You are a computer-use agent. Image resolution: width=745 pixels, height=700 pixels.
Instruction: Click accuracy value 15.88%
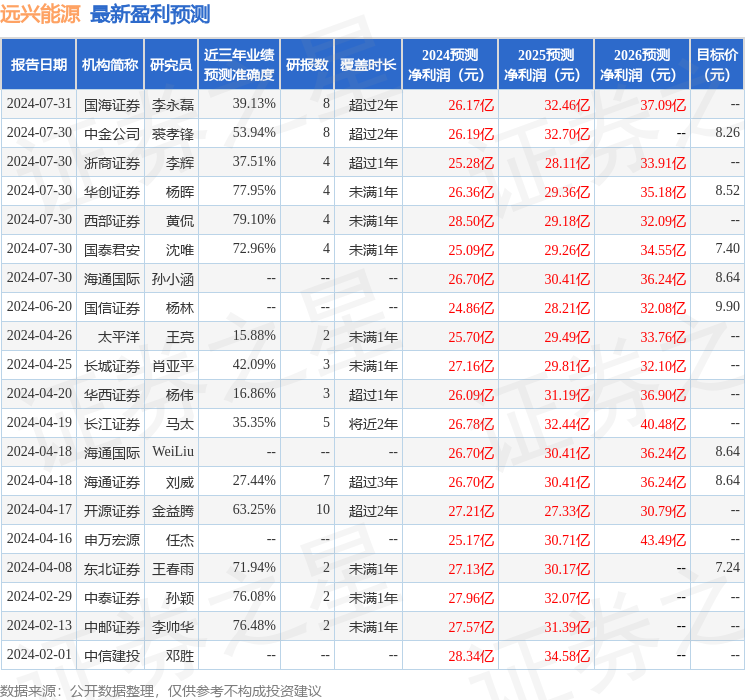(254, 336)
